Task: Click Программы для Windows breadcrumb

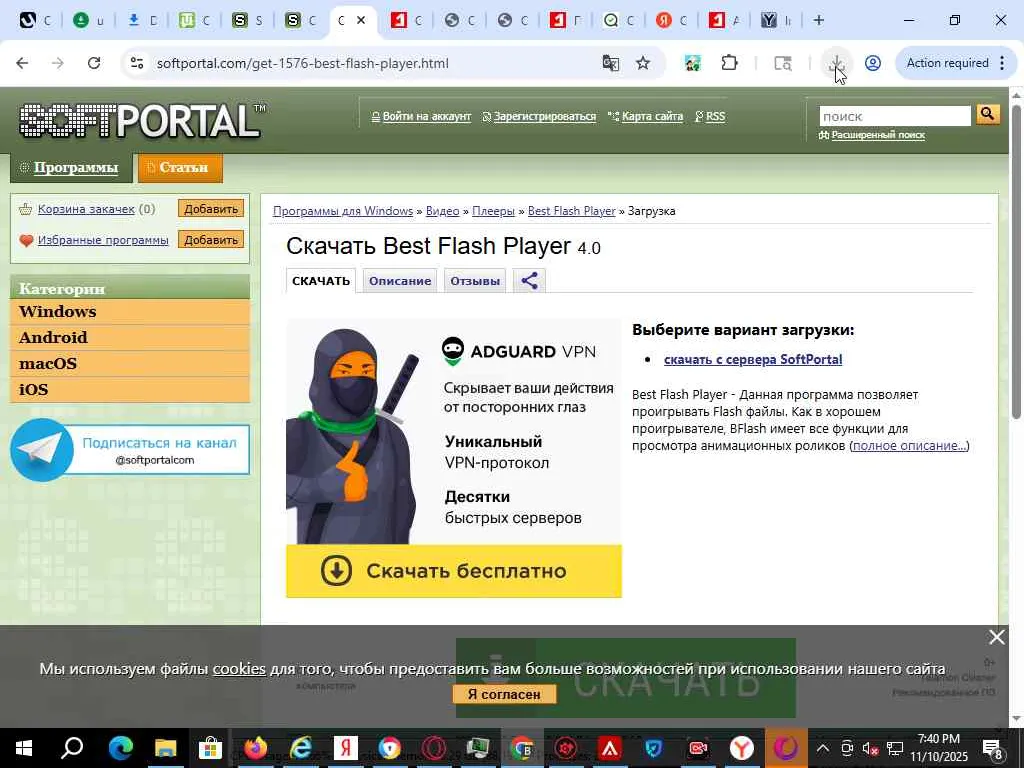Action: pos(343,211)
